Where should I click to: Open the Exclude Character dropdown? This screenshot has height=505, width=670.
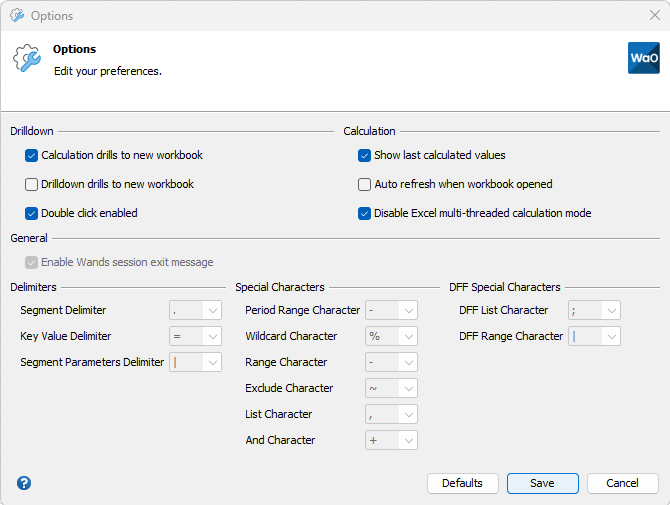click(x=408, y=389)
